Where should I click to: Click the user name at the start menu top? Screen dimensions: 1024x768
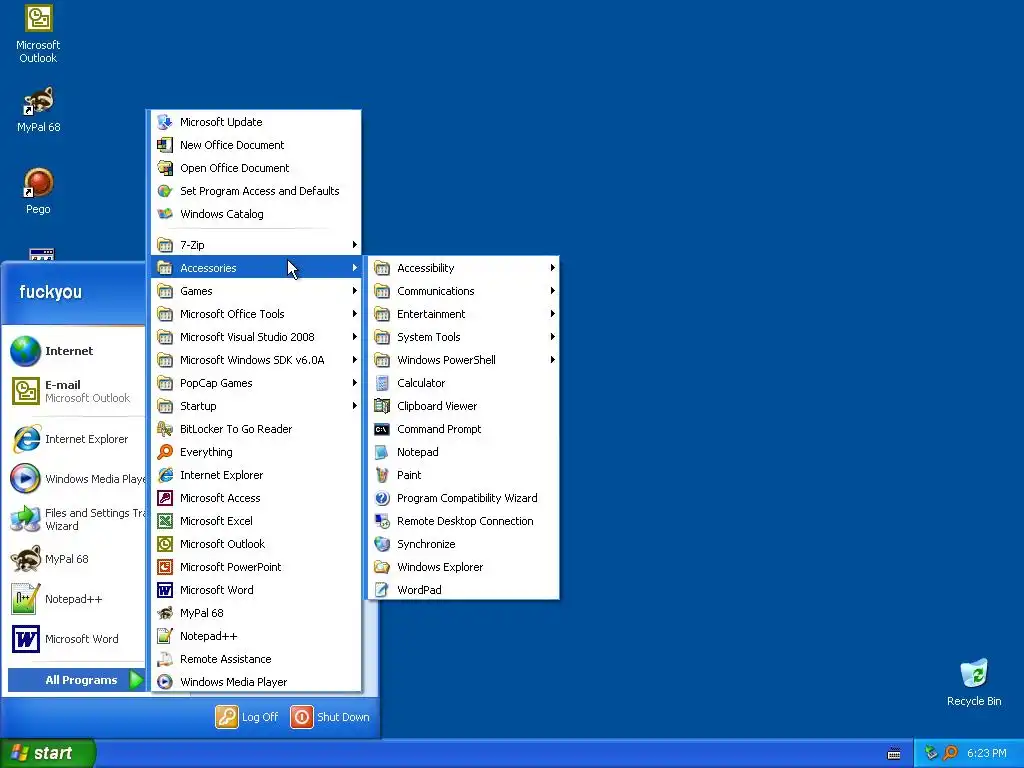click(x=50, y=292)
